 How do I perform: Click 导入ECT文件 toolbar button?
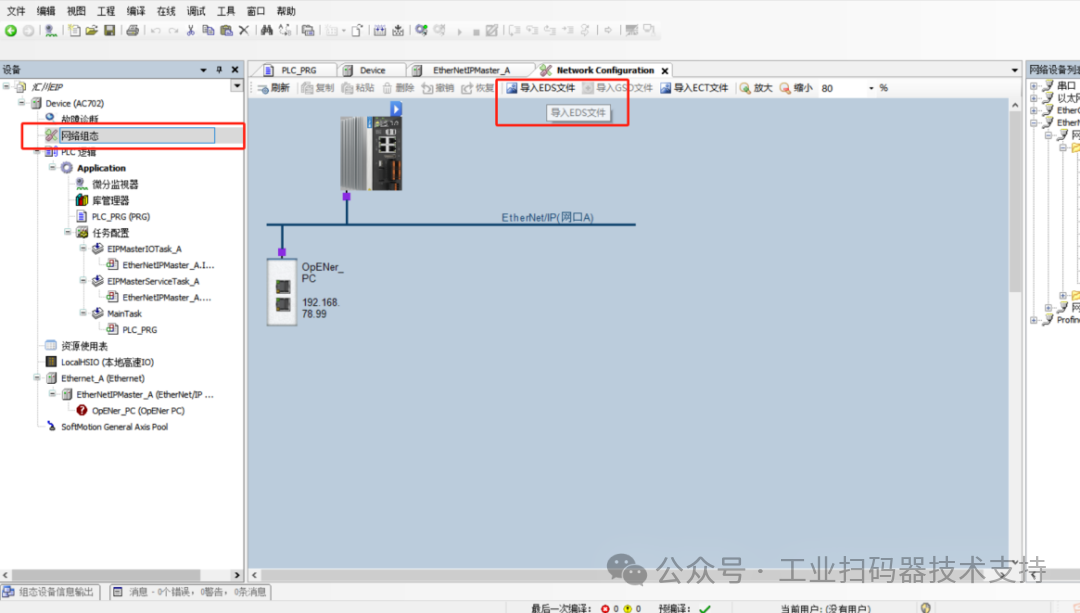tap(694, 88)
